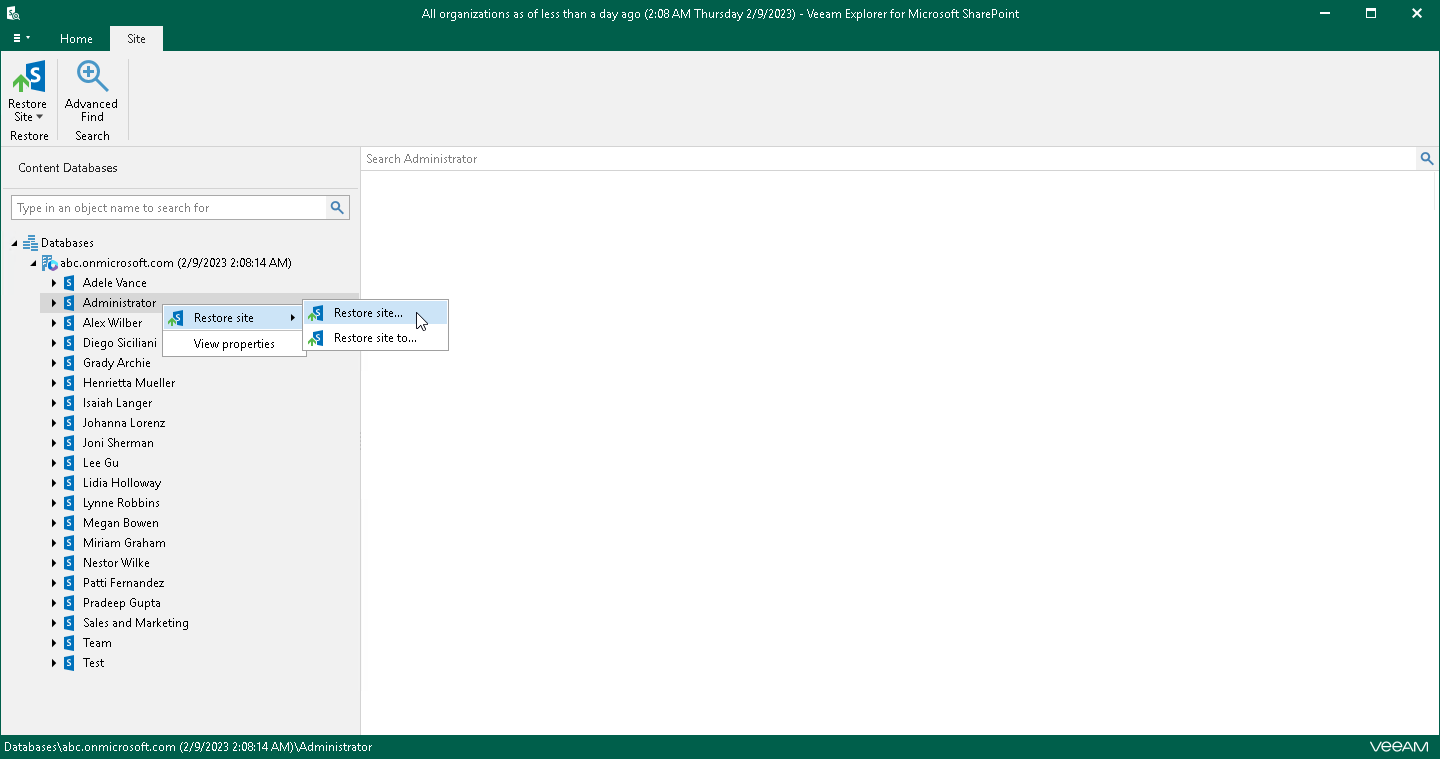This screenshot has height=759, width=1440.
Task: Expand the Adele Vance site node
Action: click(x=54, y=282)
